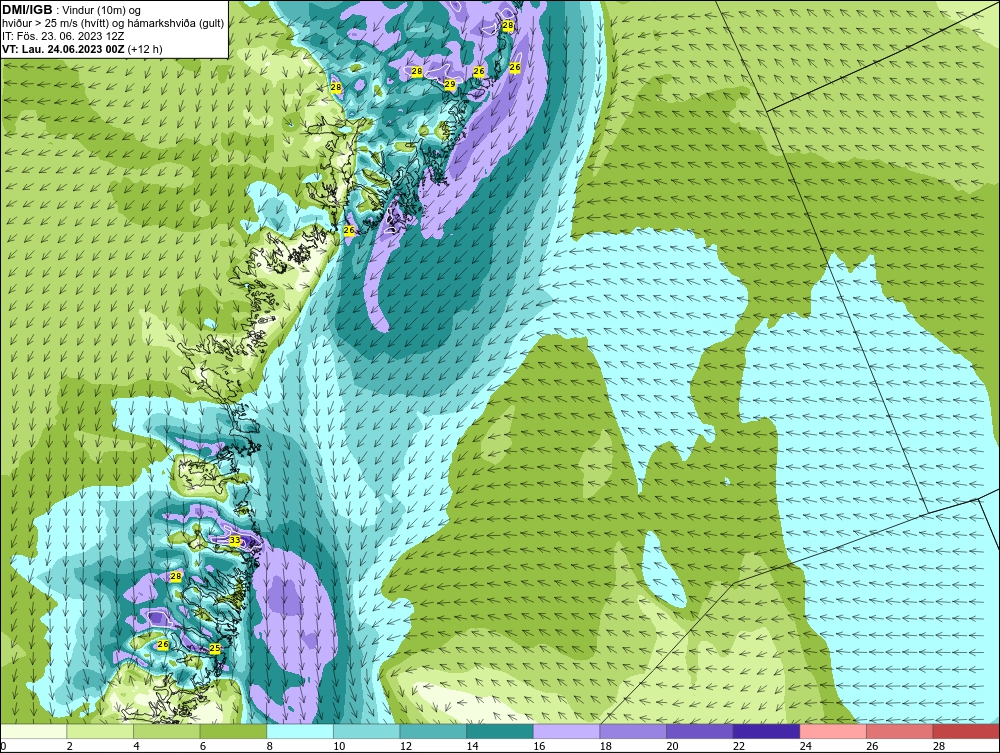Click the 26–28 m/s salmon legend swatch
This screenshot has width=1000, height=753.
[900, 731]
